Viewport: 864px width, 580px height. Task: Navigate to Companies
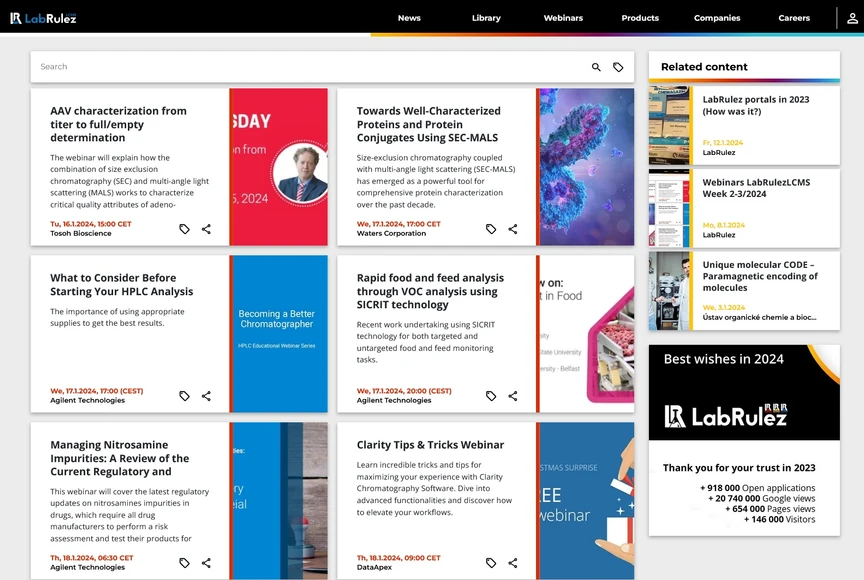(717, 18)
